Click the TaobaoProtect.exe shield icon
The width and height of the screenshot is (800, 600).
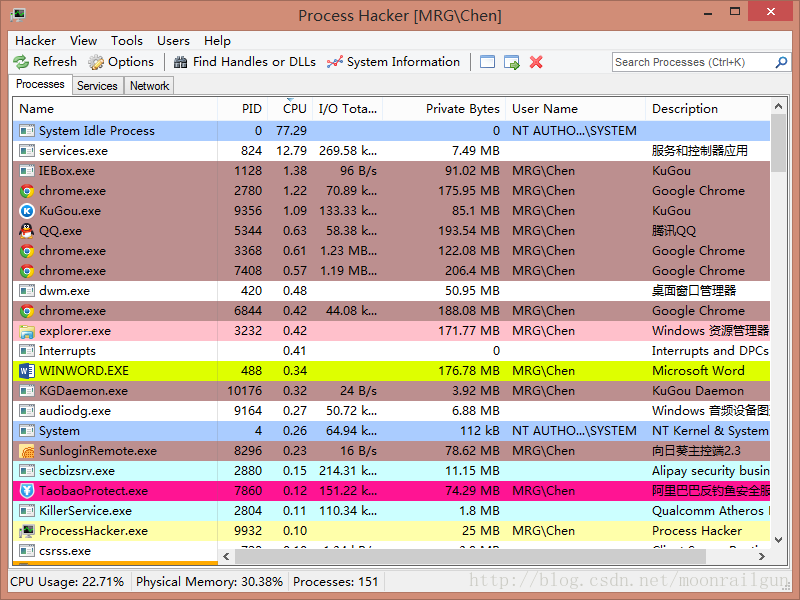27,491
